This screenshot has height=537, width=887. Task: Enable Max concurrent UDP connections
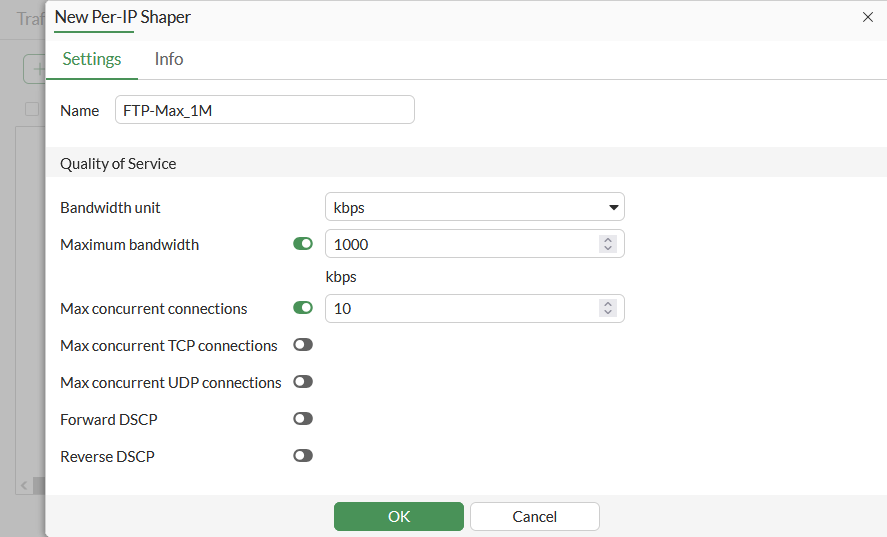click(x=303, y=382)
